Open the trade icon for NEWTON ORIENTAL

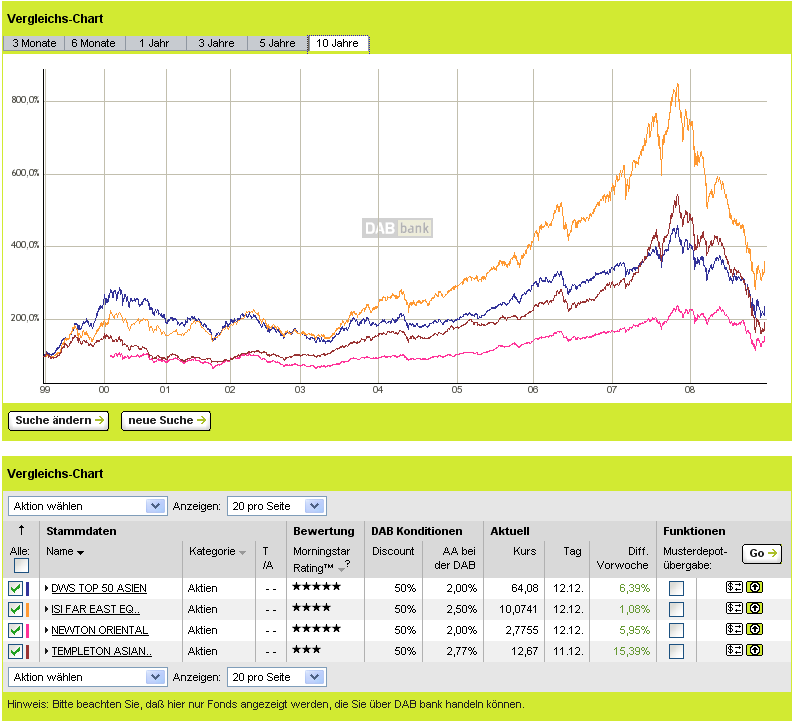pyautogui.click(x=736, y=631)
